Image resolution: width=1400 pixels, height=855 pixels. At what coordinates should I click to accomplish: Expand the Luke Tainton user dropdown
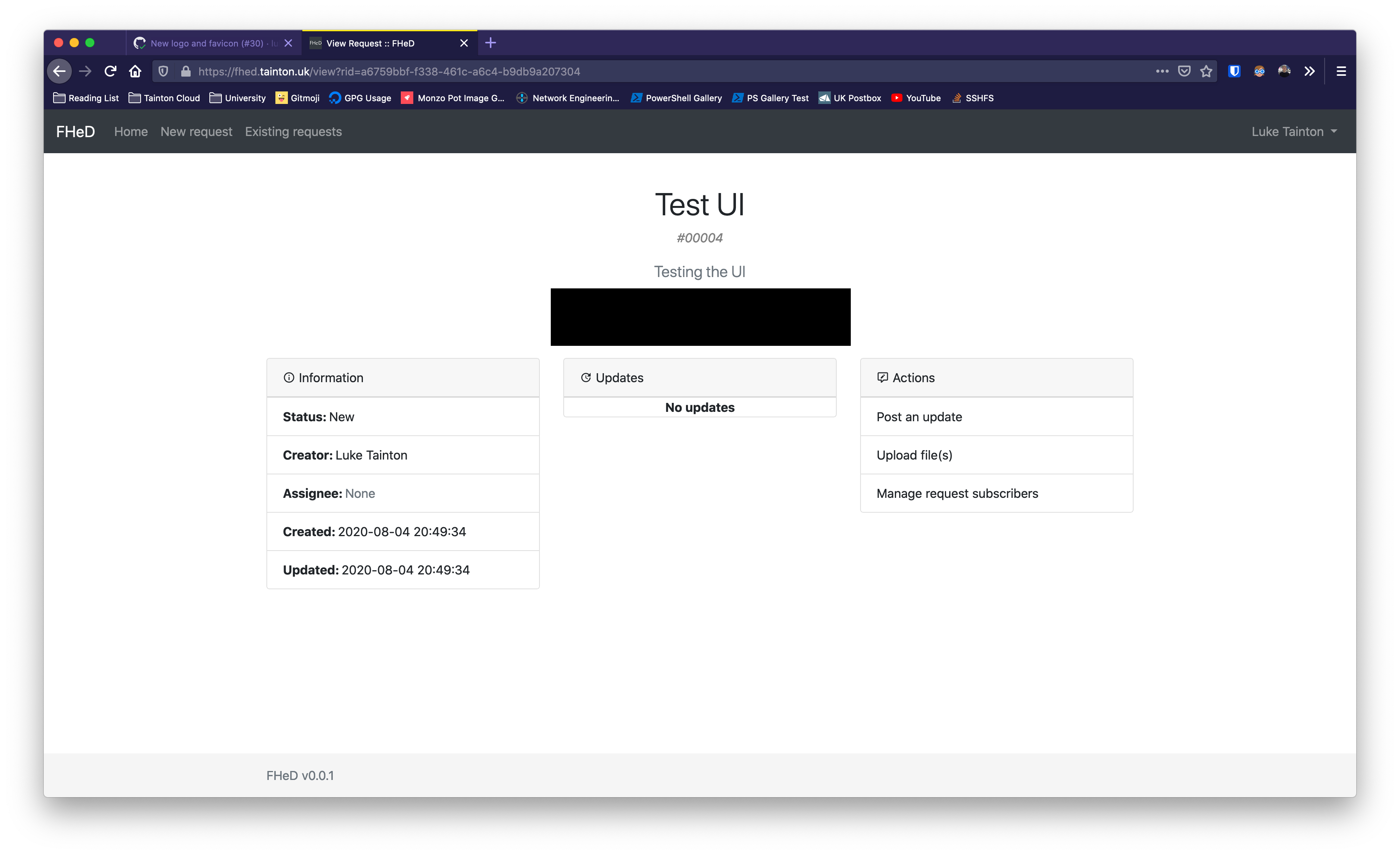pos(1294,131)
